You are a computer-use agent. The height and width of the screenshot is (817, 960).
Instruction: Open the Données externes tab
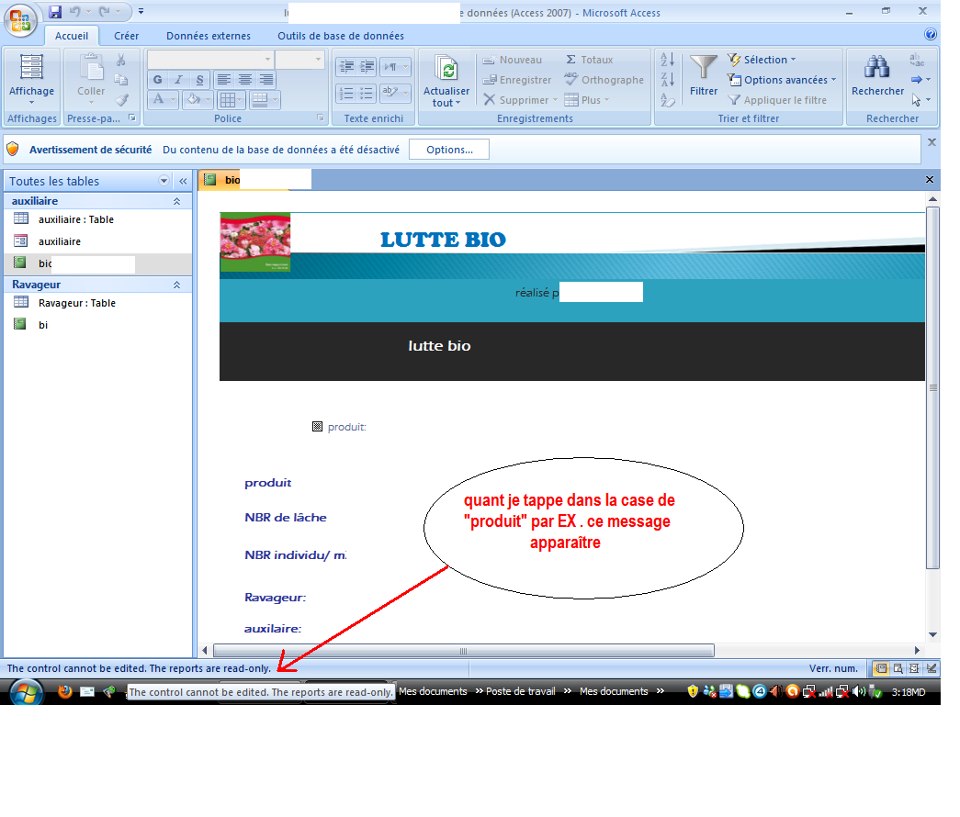(208, 36)
